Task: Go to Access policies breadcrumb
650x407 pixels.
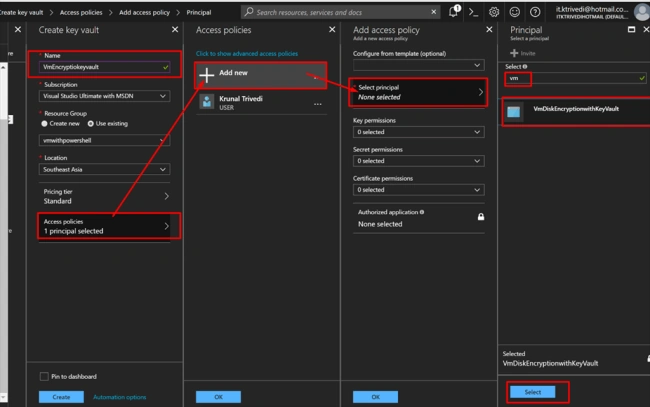Action: (x=81, y=12)
